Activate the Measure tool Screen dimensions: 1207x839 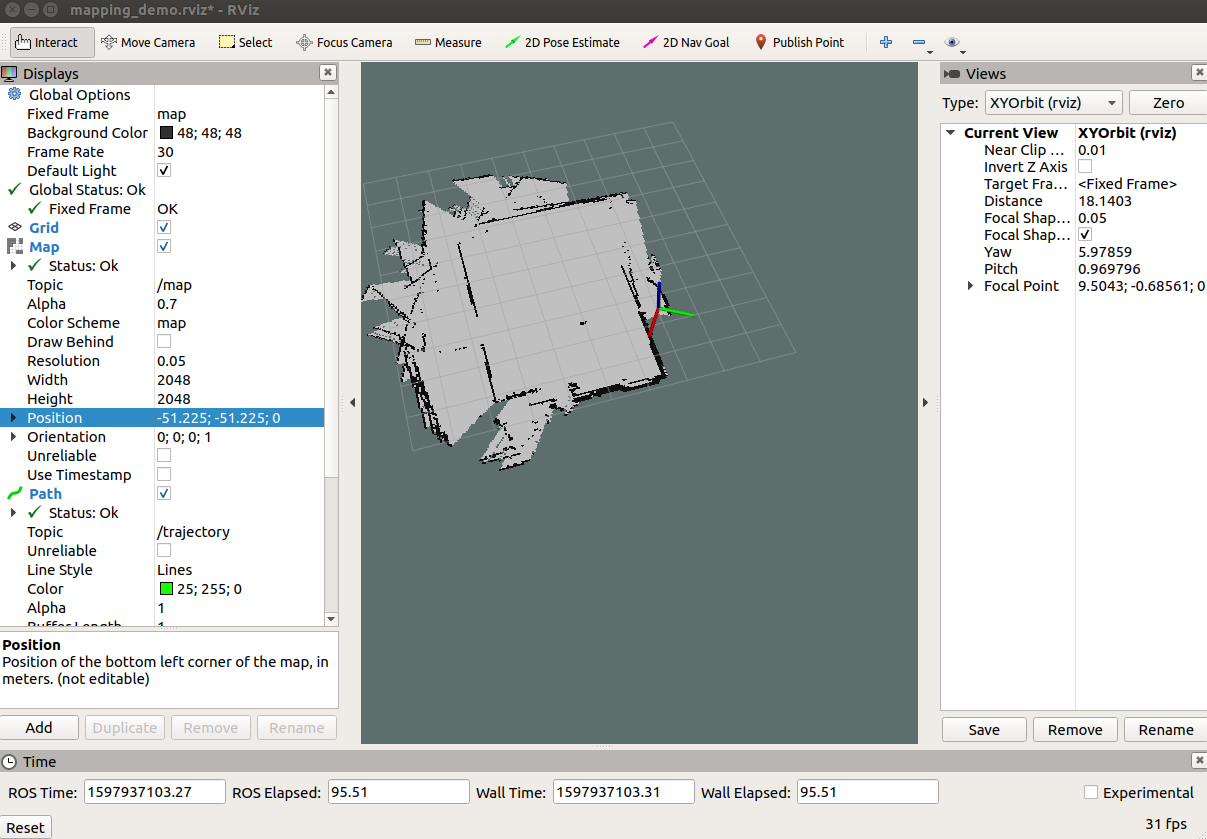click(448, 42)
